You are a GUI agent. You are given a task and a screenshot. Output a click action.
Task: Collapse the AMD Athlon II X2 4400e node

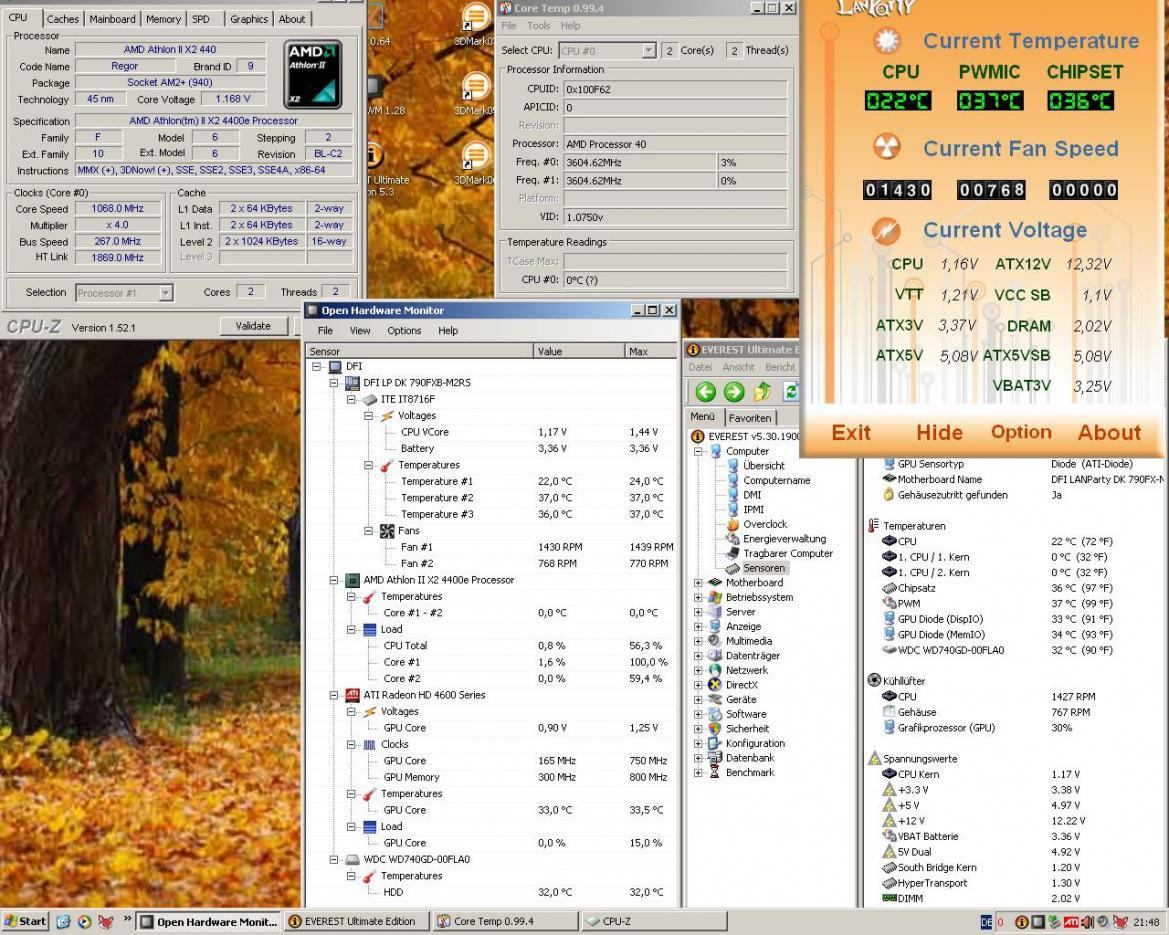(334, 580)
